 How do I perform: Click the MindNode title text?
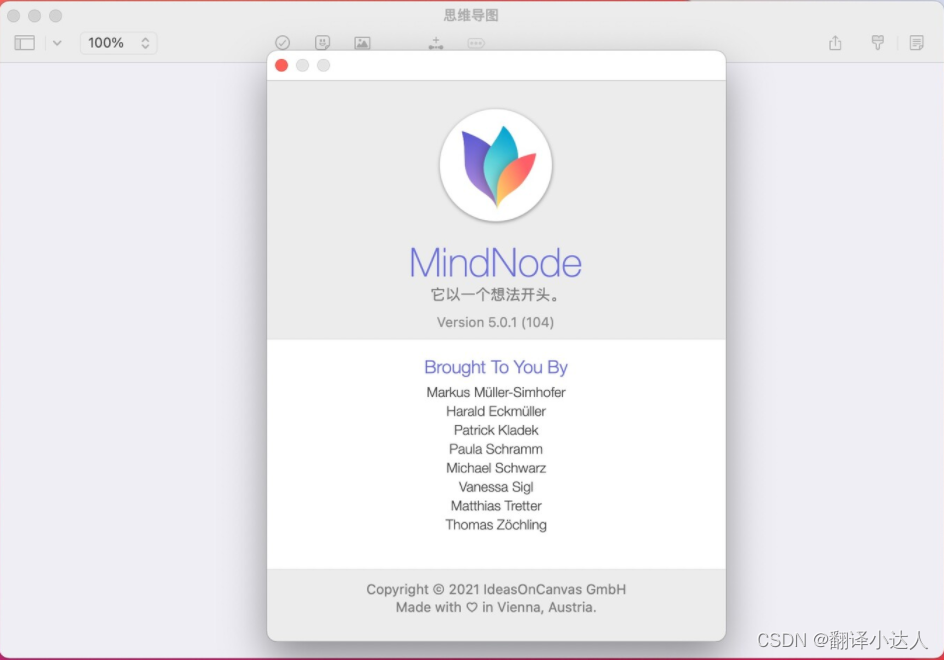point(495,263)
